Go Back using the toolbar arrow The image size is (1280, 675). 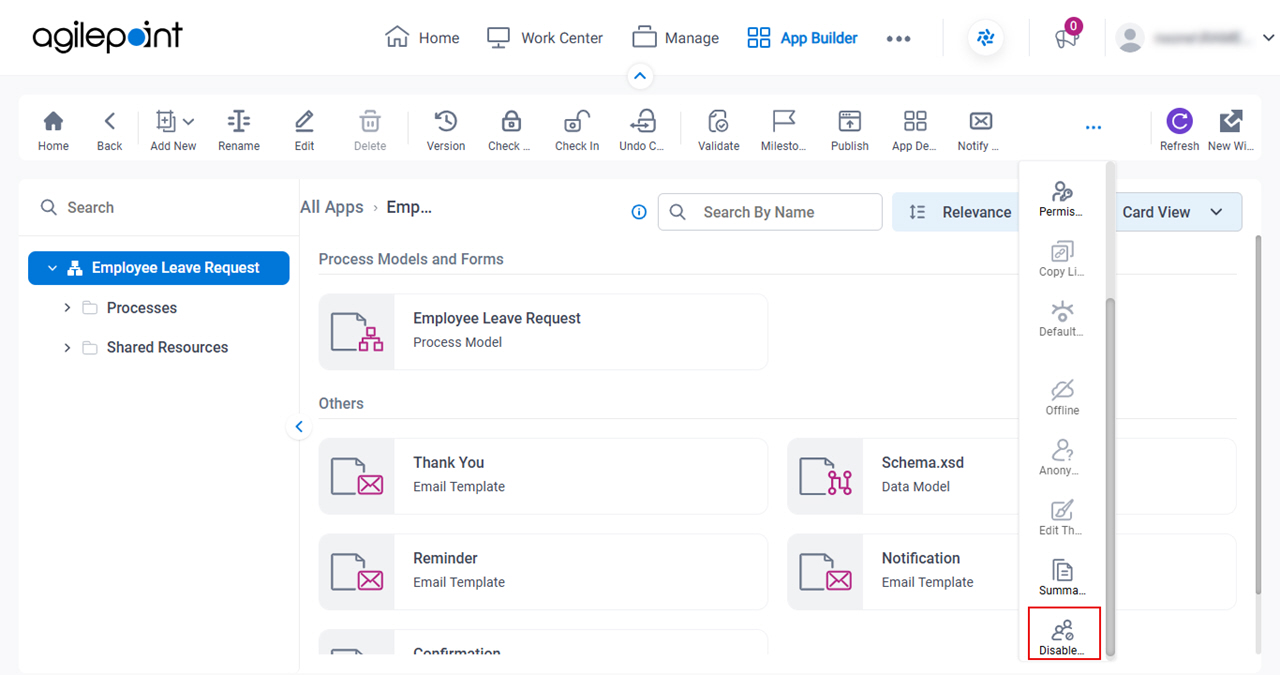(109, 130)
